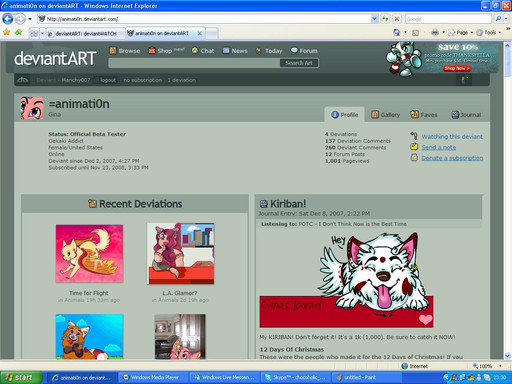This screenshot has width=512, height=384.
Task: Click the Search Art text field
Action: (x=194, y=63)
